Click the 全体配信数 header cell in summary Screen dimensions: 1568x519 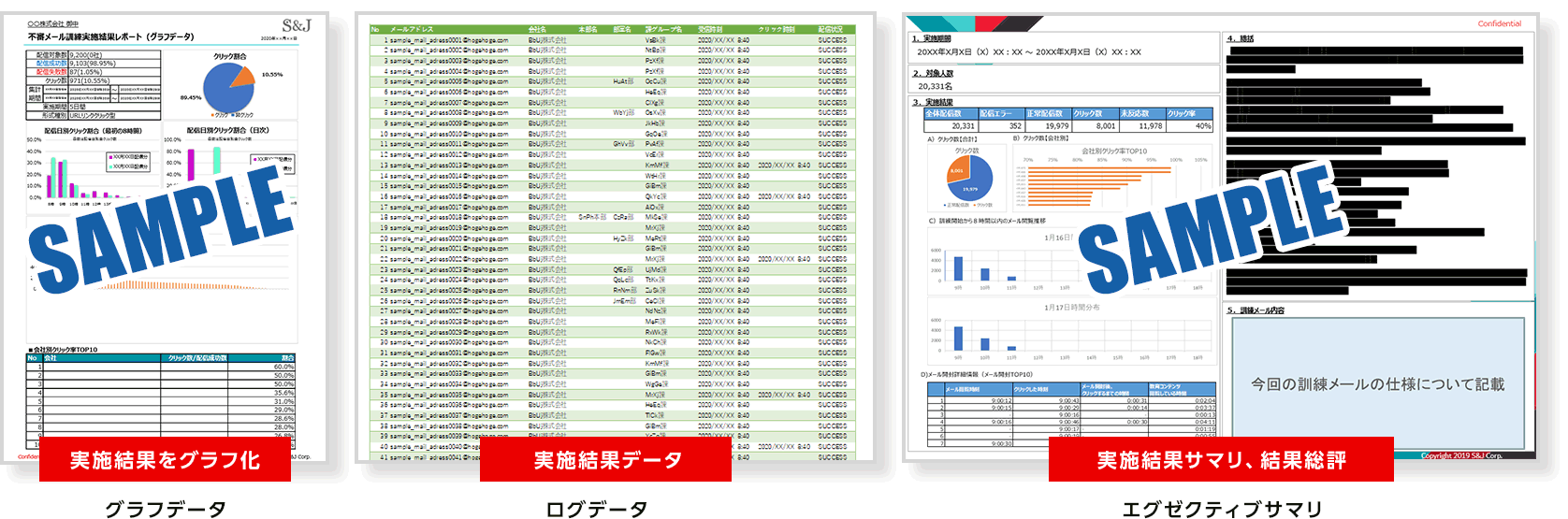[x=951, y=113]
